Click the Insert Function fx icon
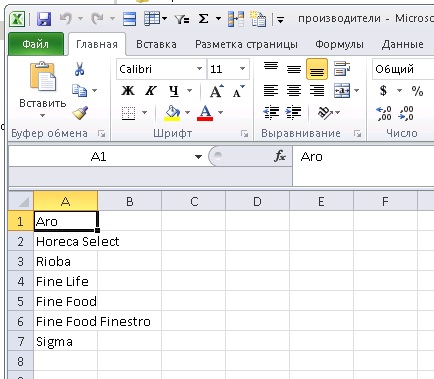The height and width of the screenshot is (379, 434). point(280,156)
